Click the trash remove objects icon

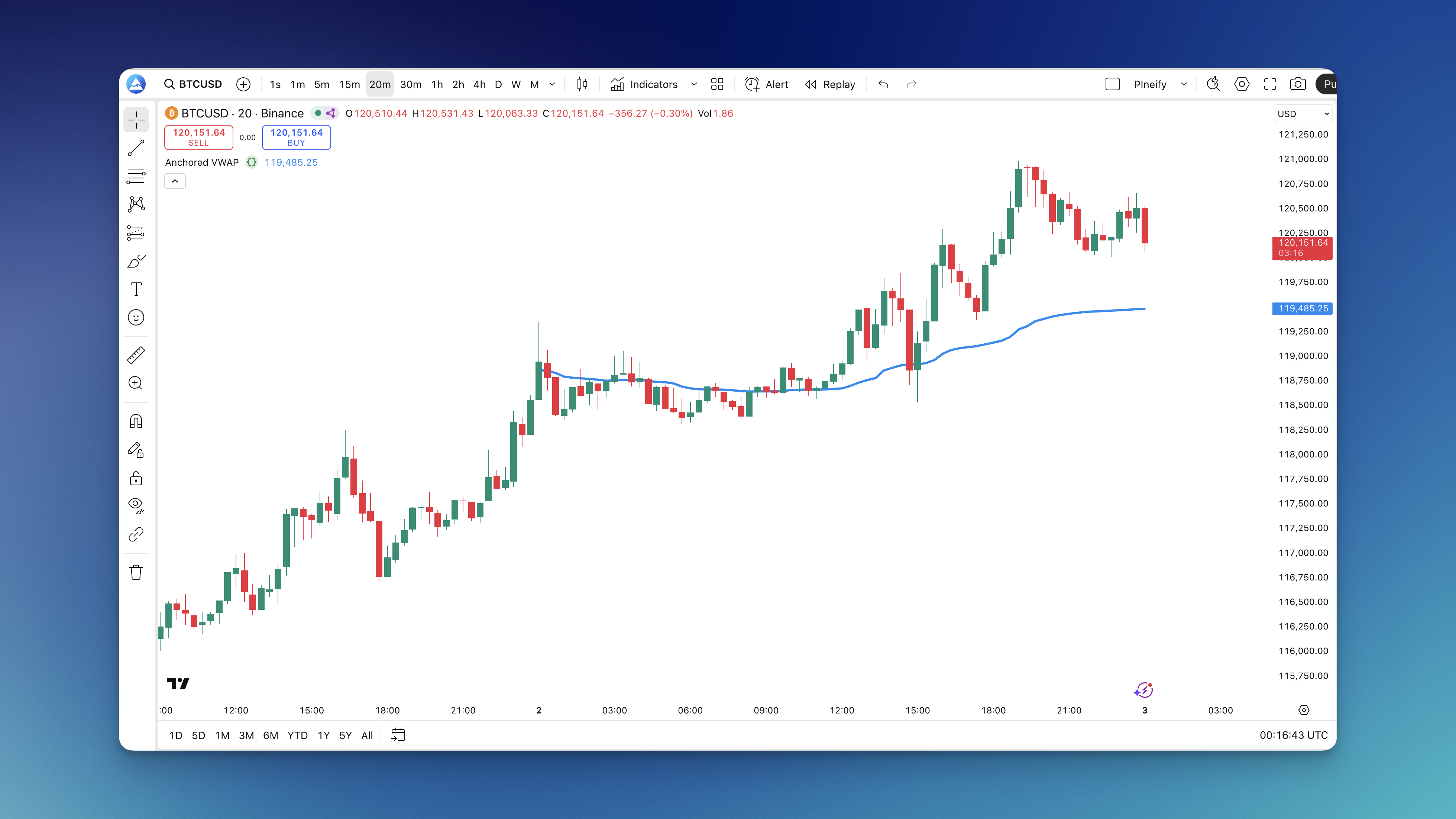point(136,573)
